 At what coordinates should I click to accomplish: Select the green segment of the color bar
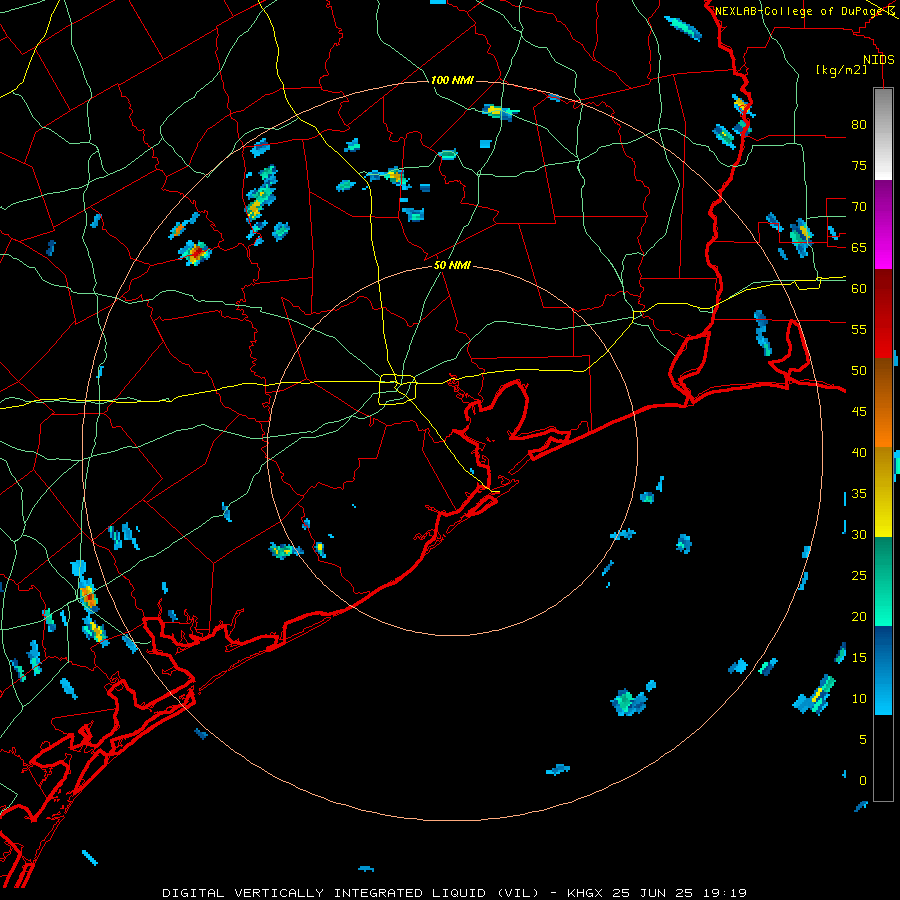883,581
